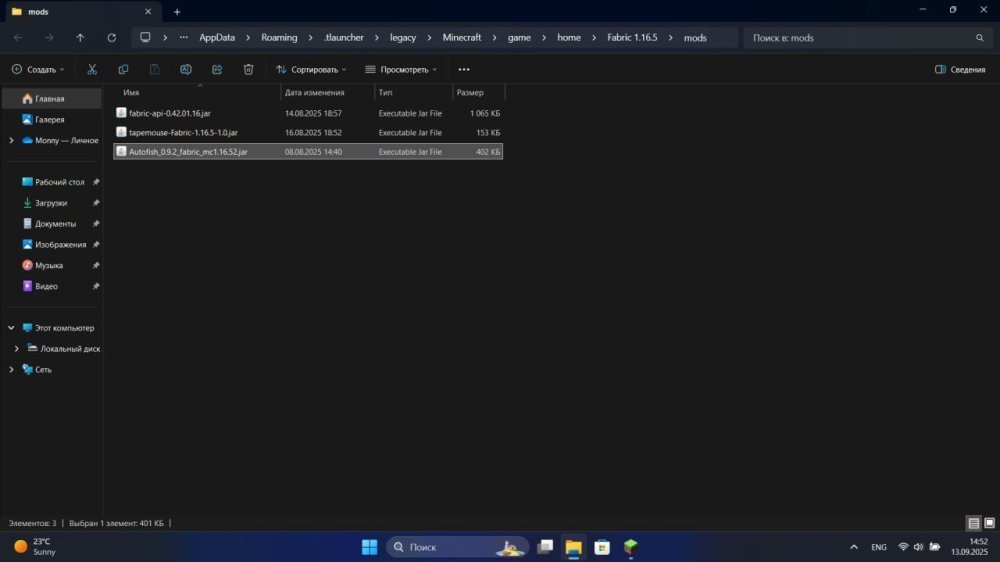The image size is (1000, 562).
Task: Sort by Дата изменения column header
Action: click(x=327, y=92)
